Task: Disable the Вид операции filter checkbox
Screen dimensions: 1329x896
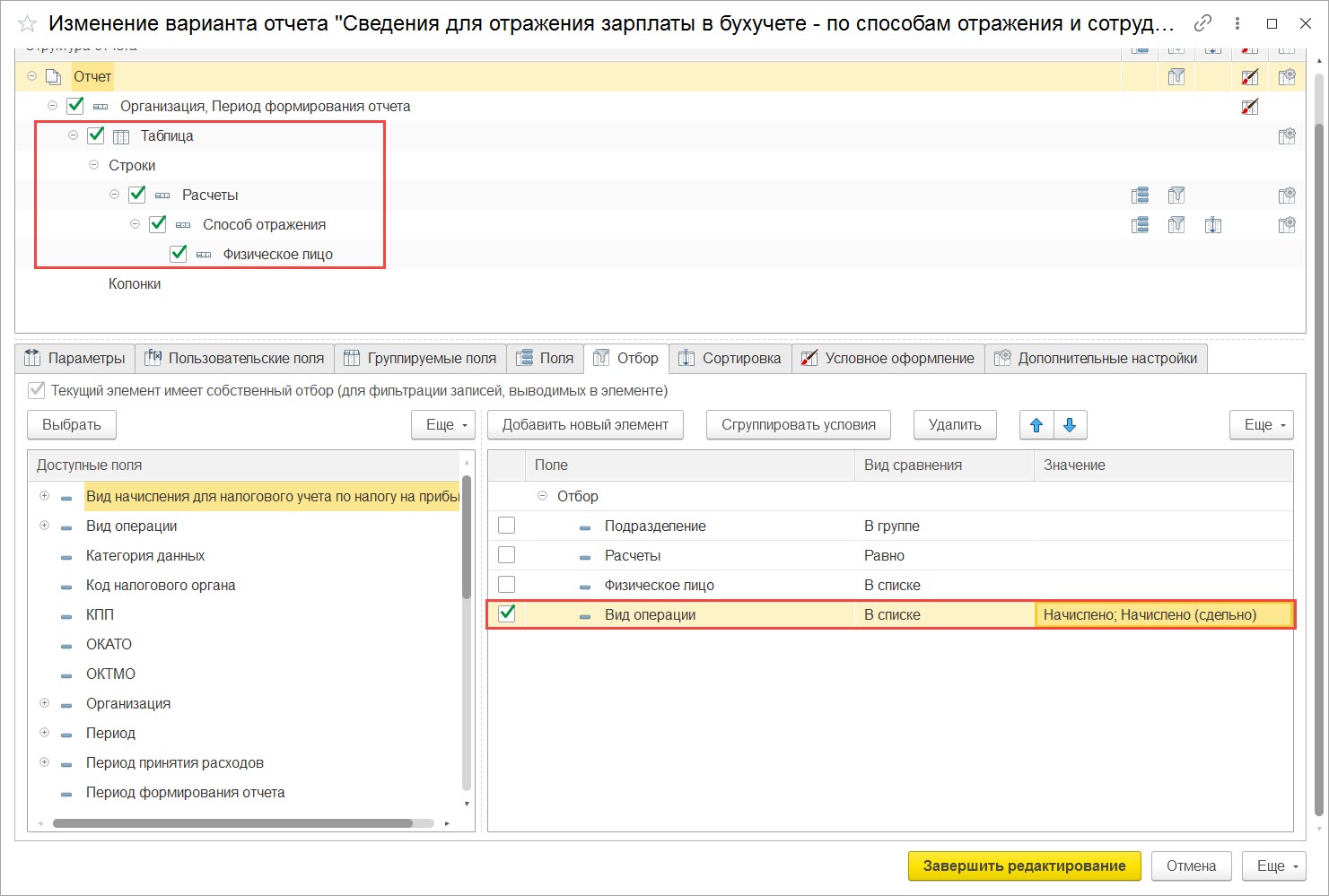Action: (x=507, y=614)
